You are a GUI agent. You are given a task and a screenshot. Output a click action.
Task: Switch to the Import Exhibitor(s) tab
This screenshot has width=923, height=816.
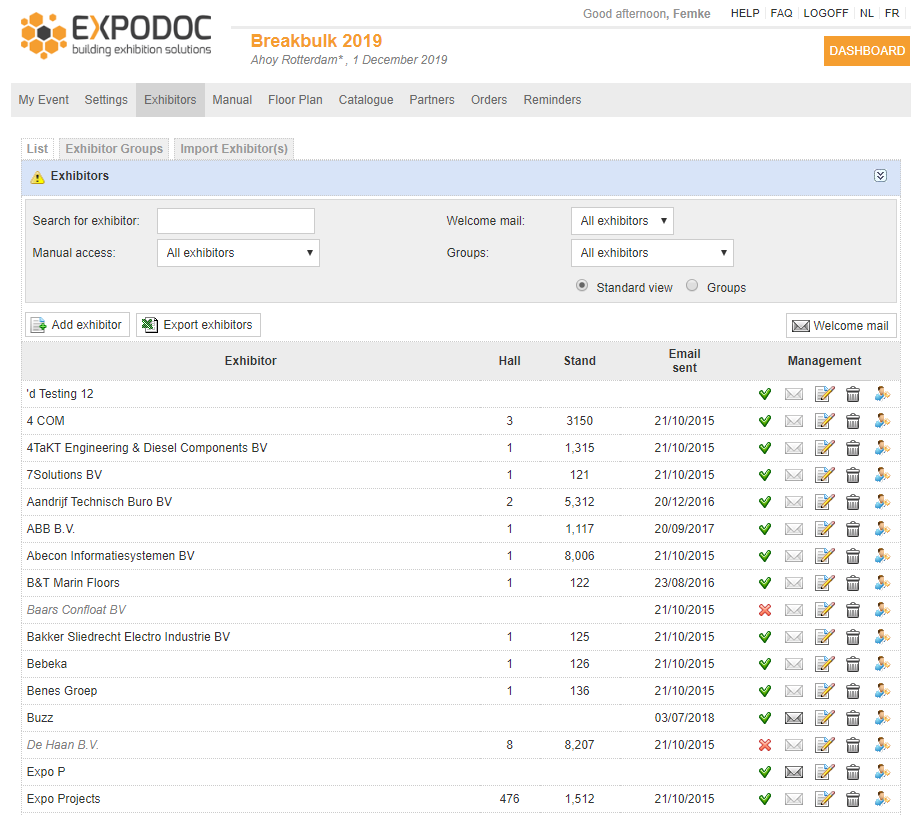click(234, 149)
